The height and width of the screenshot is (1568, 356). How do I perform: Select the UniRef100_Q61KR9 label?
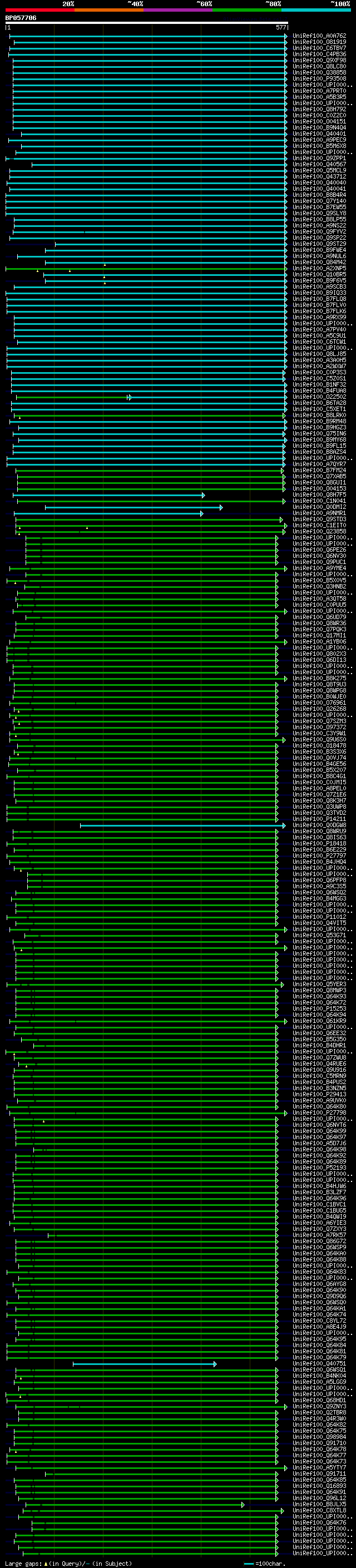pos(319,1021)
